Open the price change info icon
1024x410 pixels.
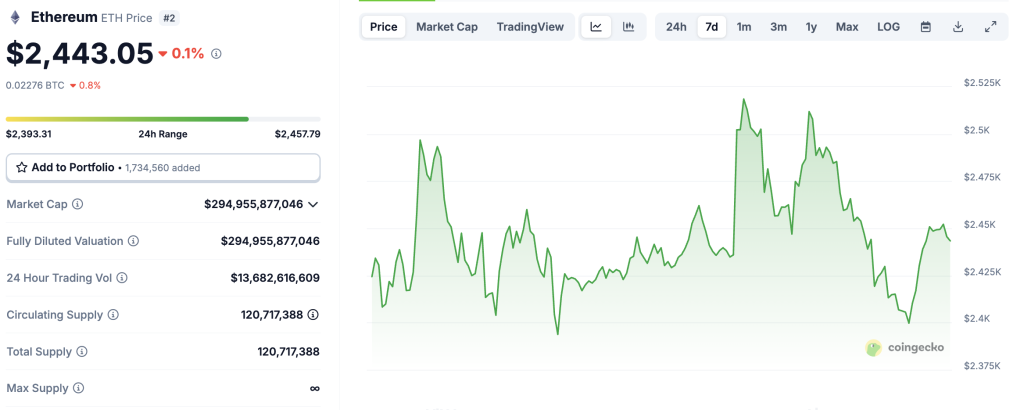point(216,54)
